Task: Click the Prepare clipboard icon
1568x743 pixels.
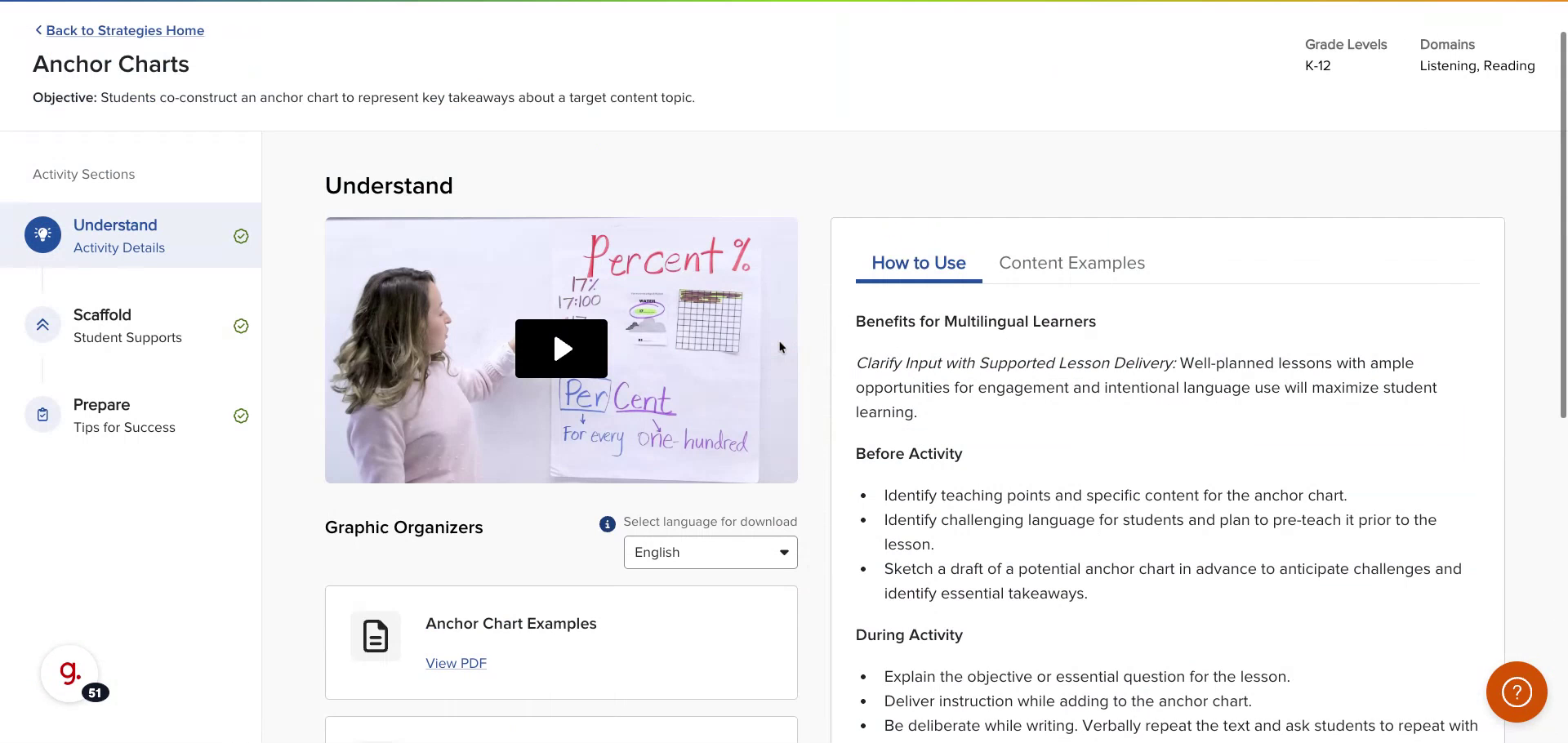Action: [42, 415]
